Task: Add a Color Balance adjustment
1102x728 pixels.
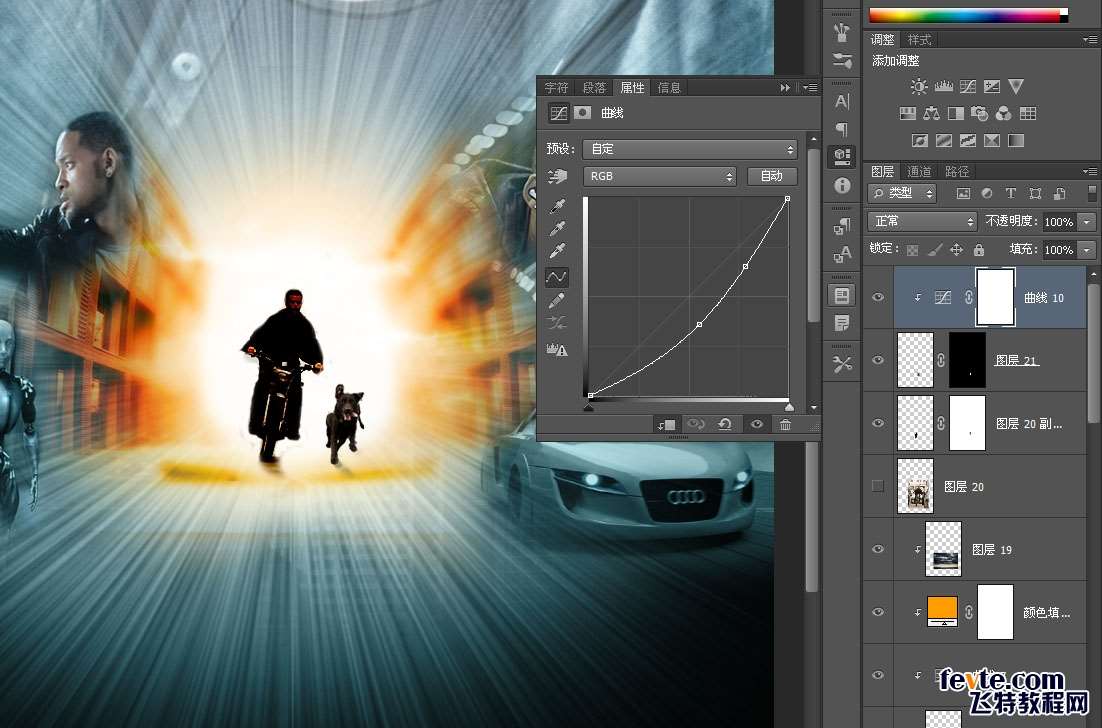Action: (x=931, y=113)
